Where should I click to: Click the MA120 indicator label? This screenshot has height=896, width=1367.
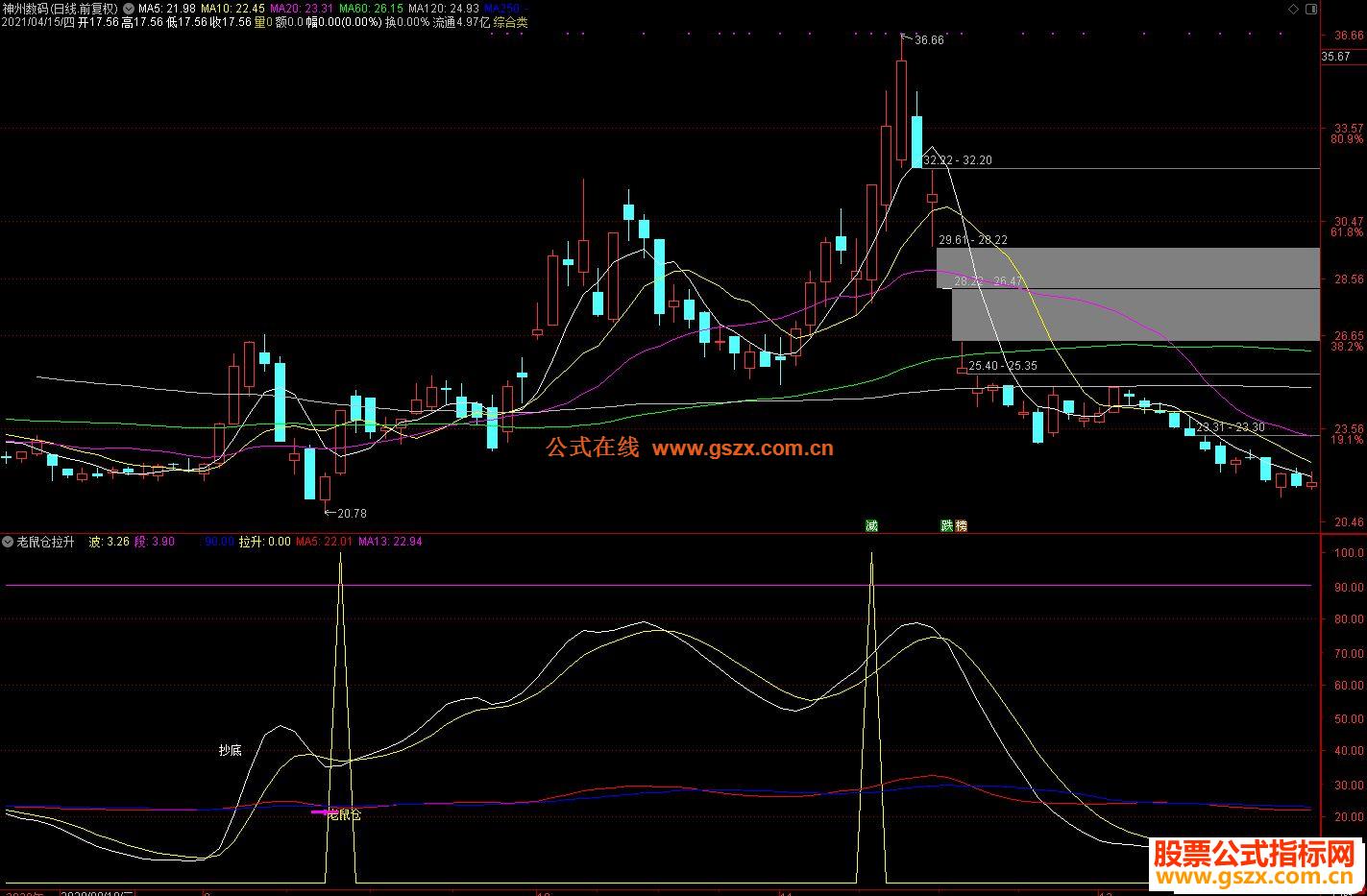coord(443,9)
